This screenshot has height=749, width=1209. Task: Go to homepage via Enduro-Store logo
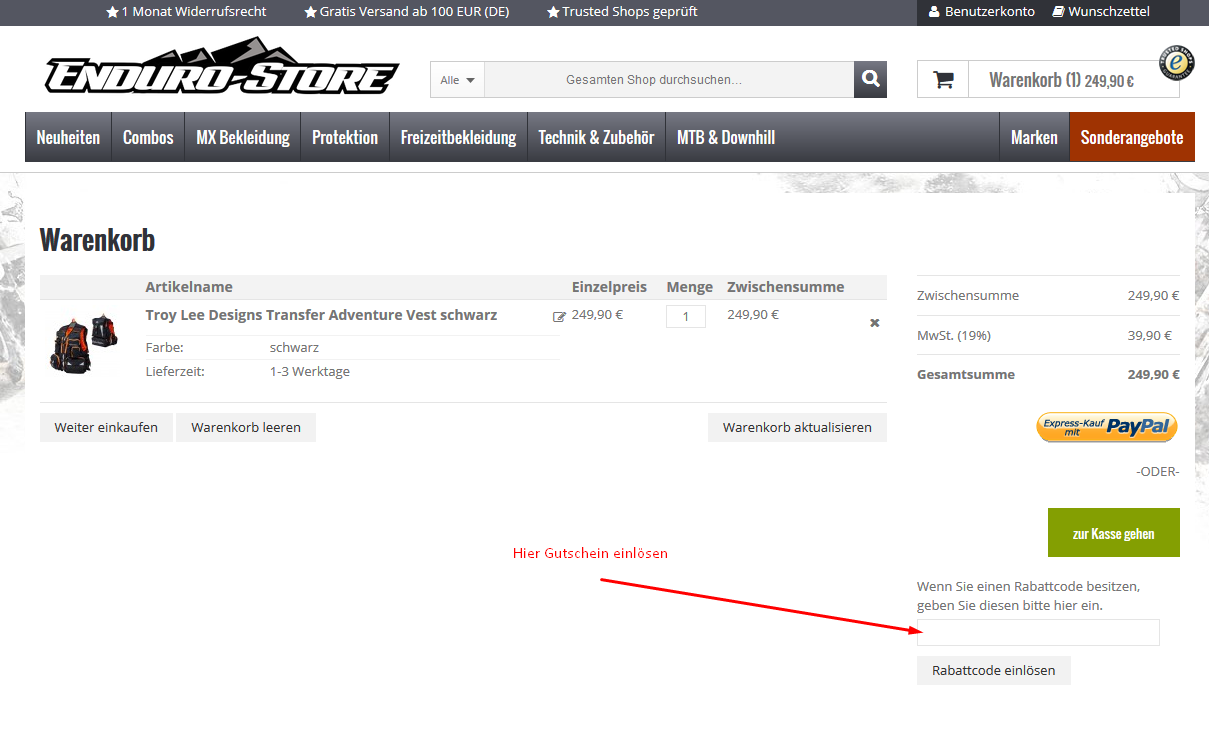point(221,68)
